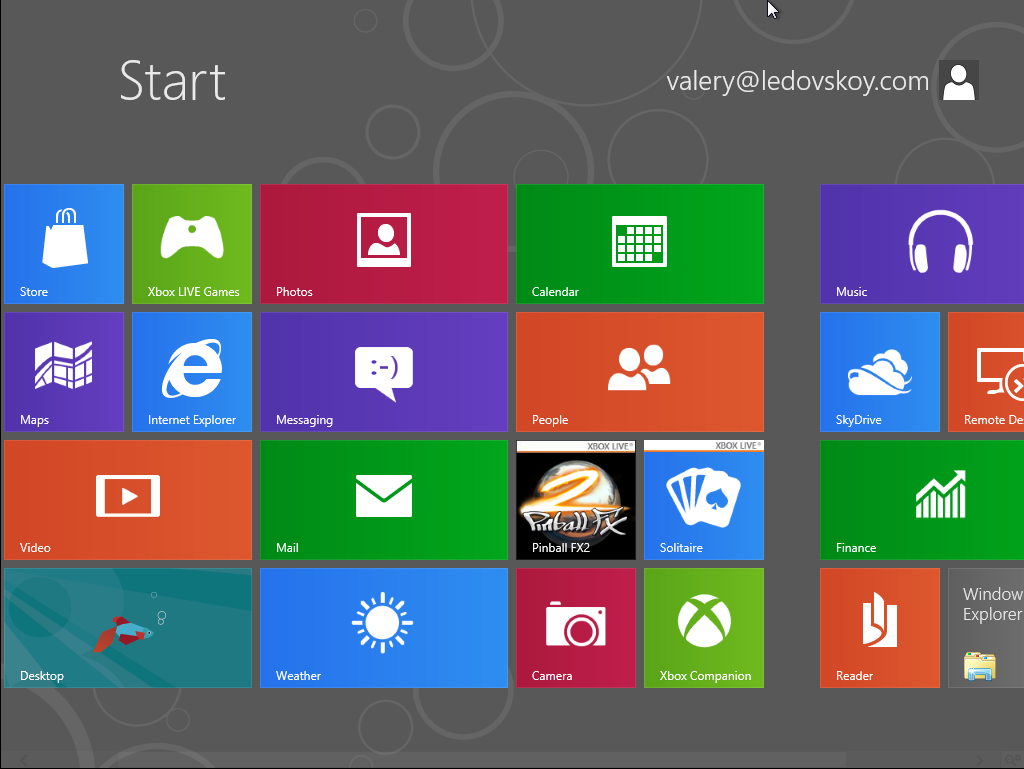Screen dimensions: 1024x769
Task: Launch Internet Explorer tile
Action: 192,371
